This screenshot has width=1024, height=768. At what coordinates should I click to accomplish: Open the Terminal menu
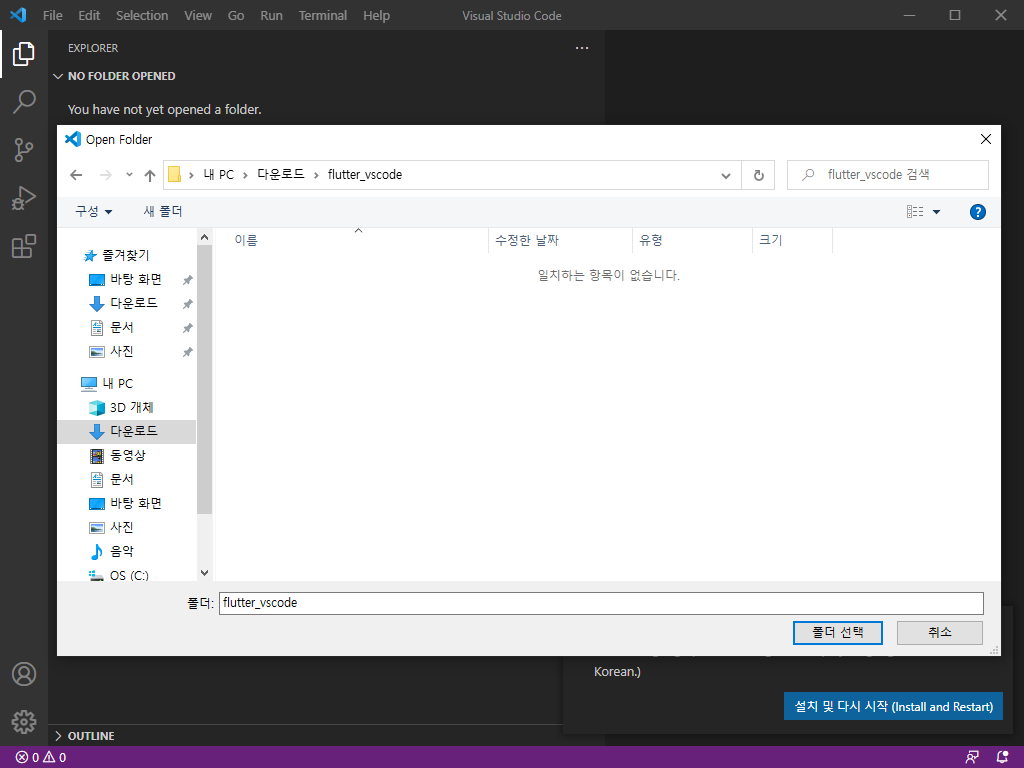point(323,16)
